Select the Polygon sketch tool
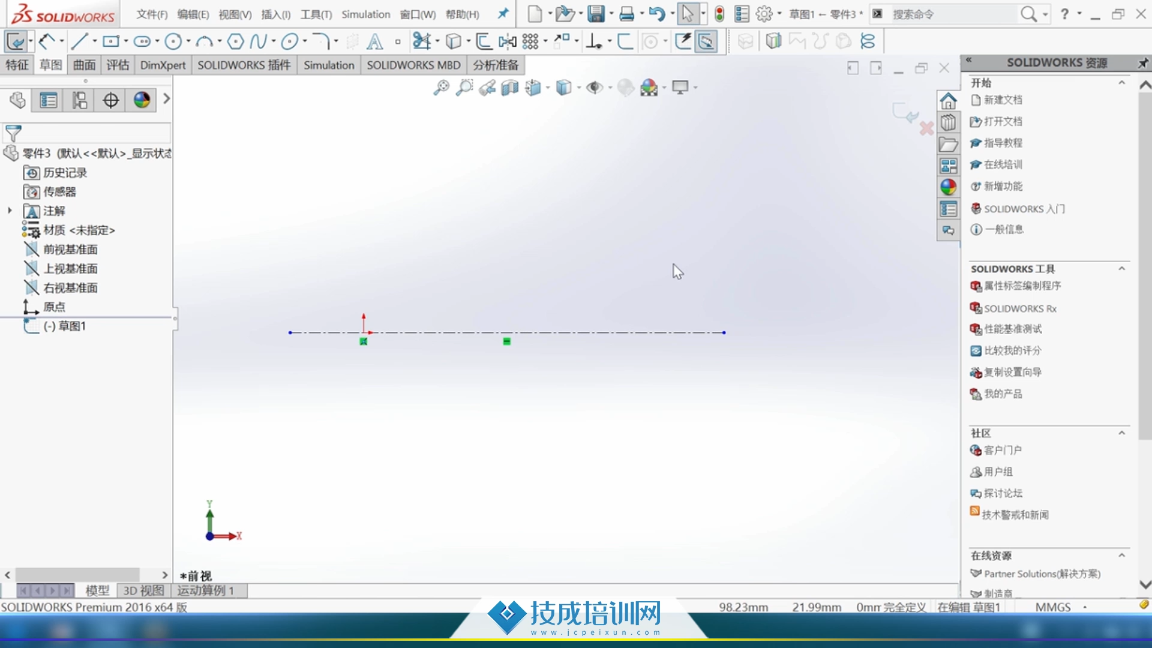 [x=235, y=41]
